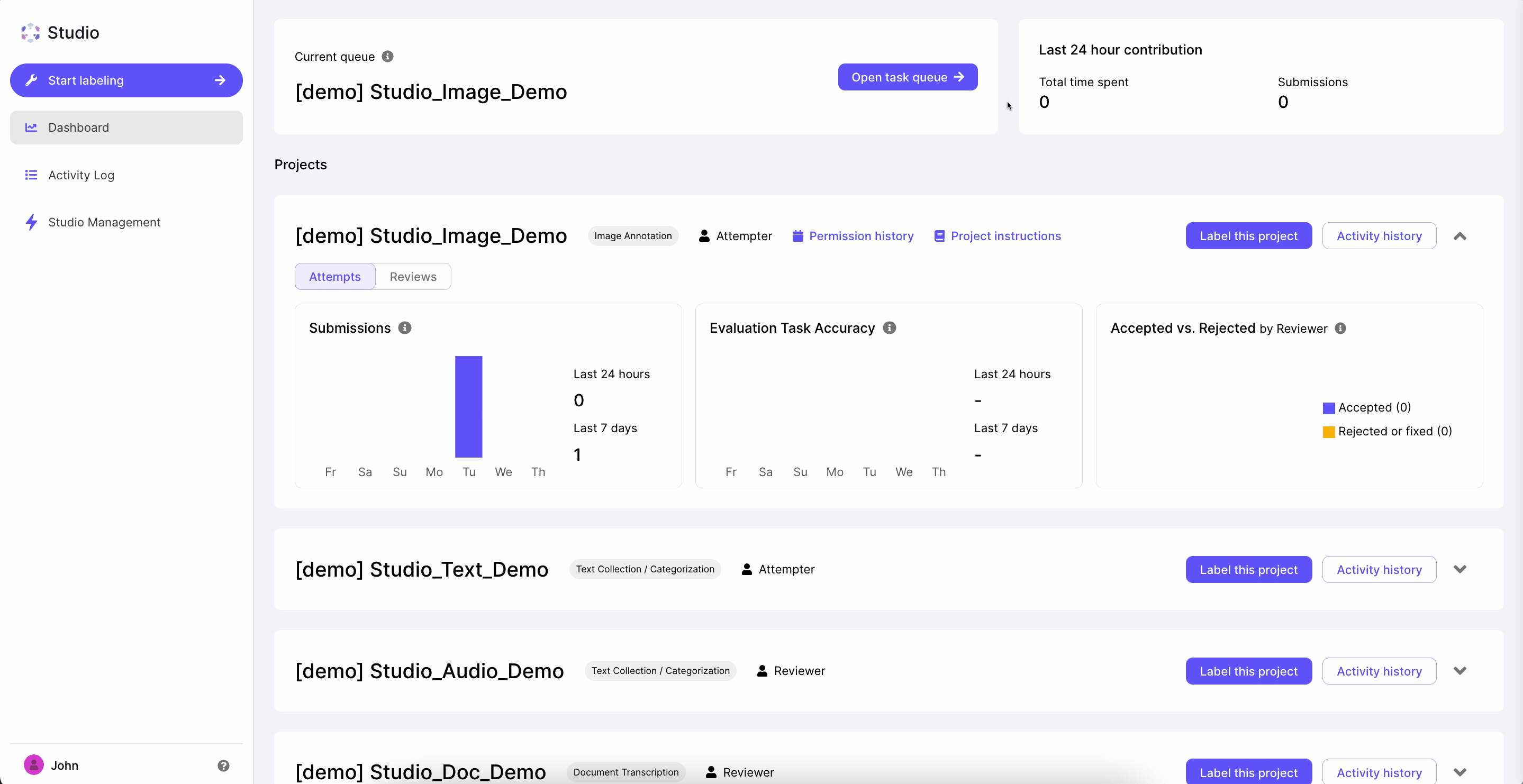Click the Current queue info icon
The width and height of the screenshot is (1523, 784).
387,57
